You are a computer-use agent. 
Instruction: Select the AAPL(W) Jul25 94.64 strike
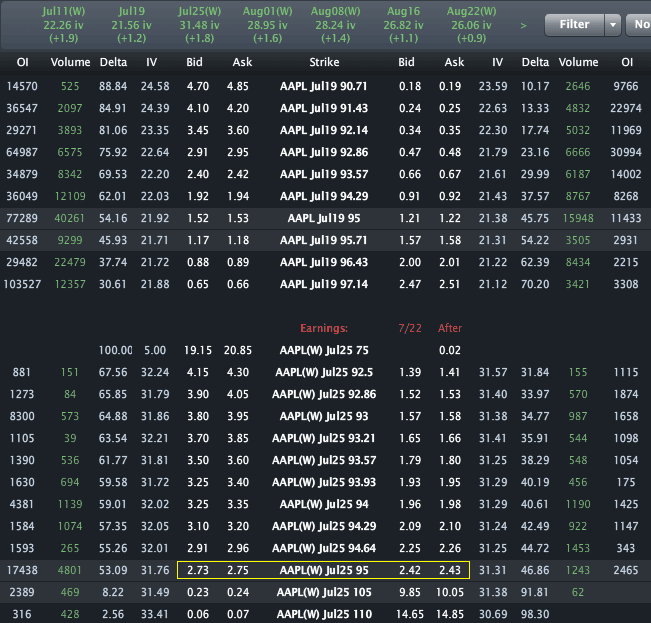[x=324, y=548]
